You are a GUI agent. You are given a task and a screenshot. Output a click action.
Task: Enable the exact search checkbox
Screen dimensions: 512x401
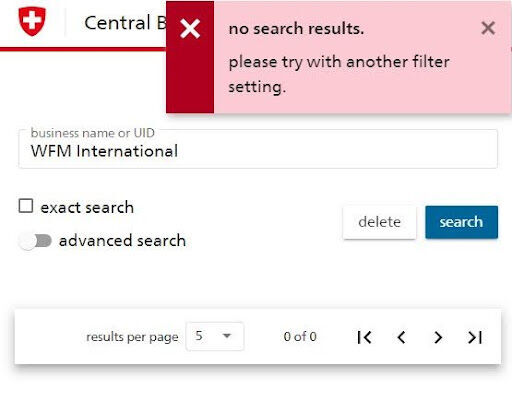pos(26,206)
